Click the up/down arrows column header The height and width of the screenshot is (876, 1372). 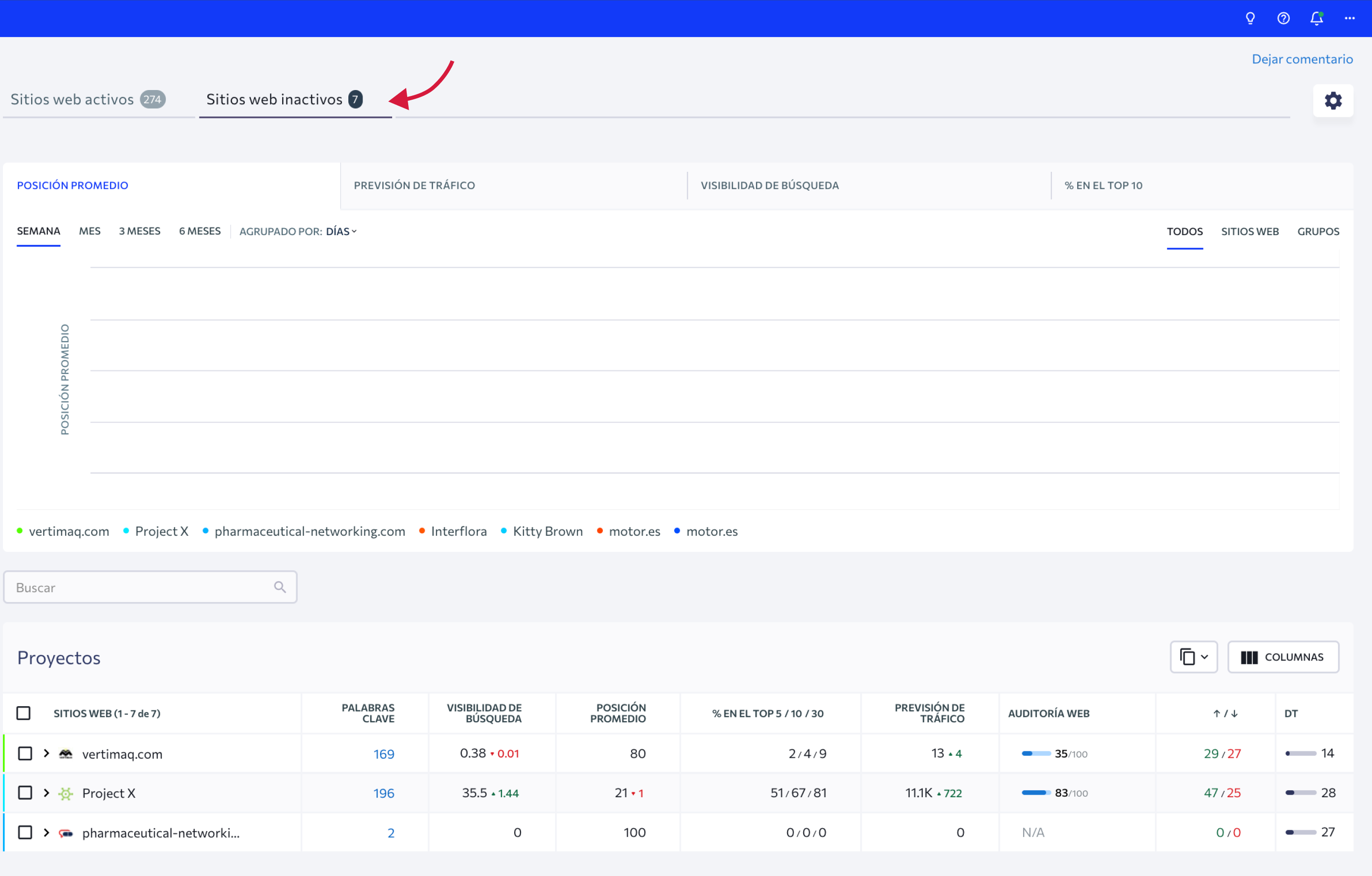pyautogui.click(x=1225, y=713)
